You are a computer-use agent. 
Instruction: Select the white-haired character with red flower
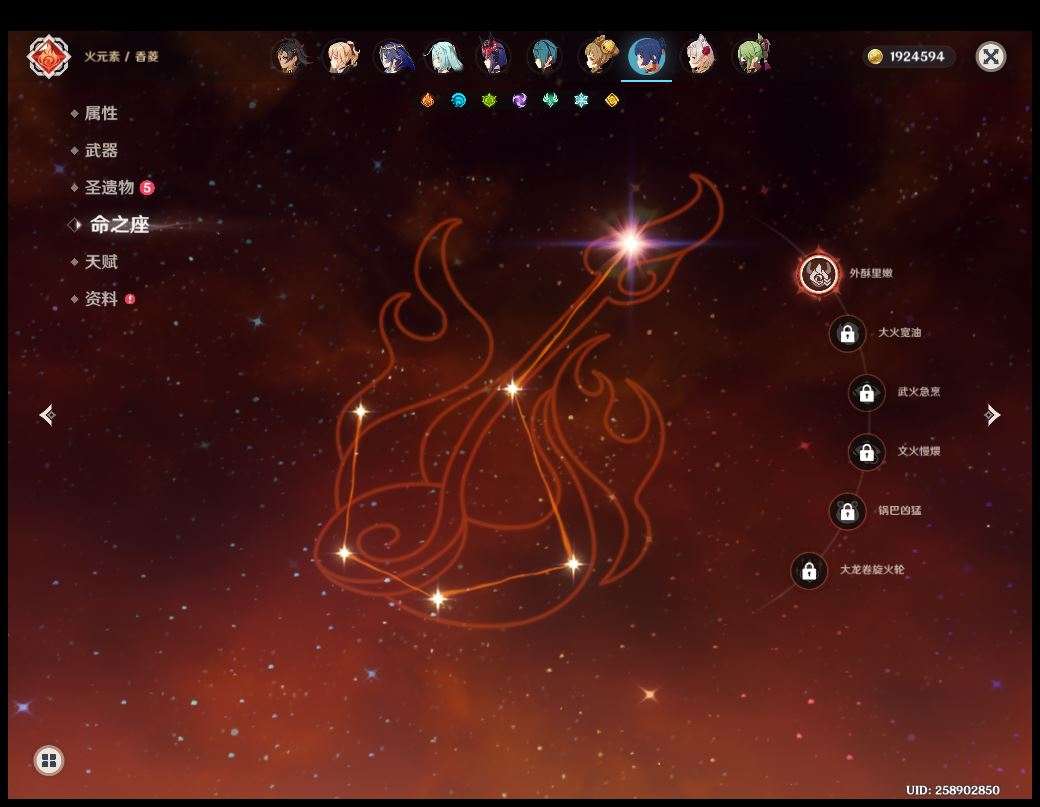(699, 54)
